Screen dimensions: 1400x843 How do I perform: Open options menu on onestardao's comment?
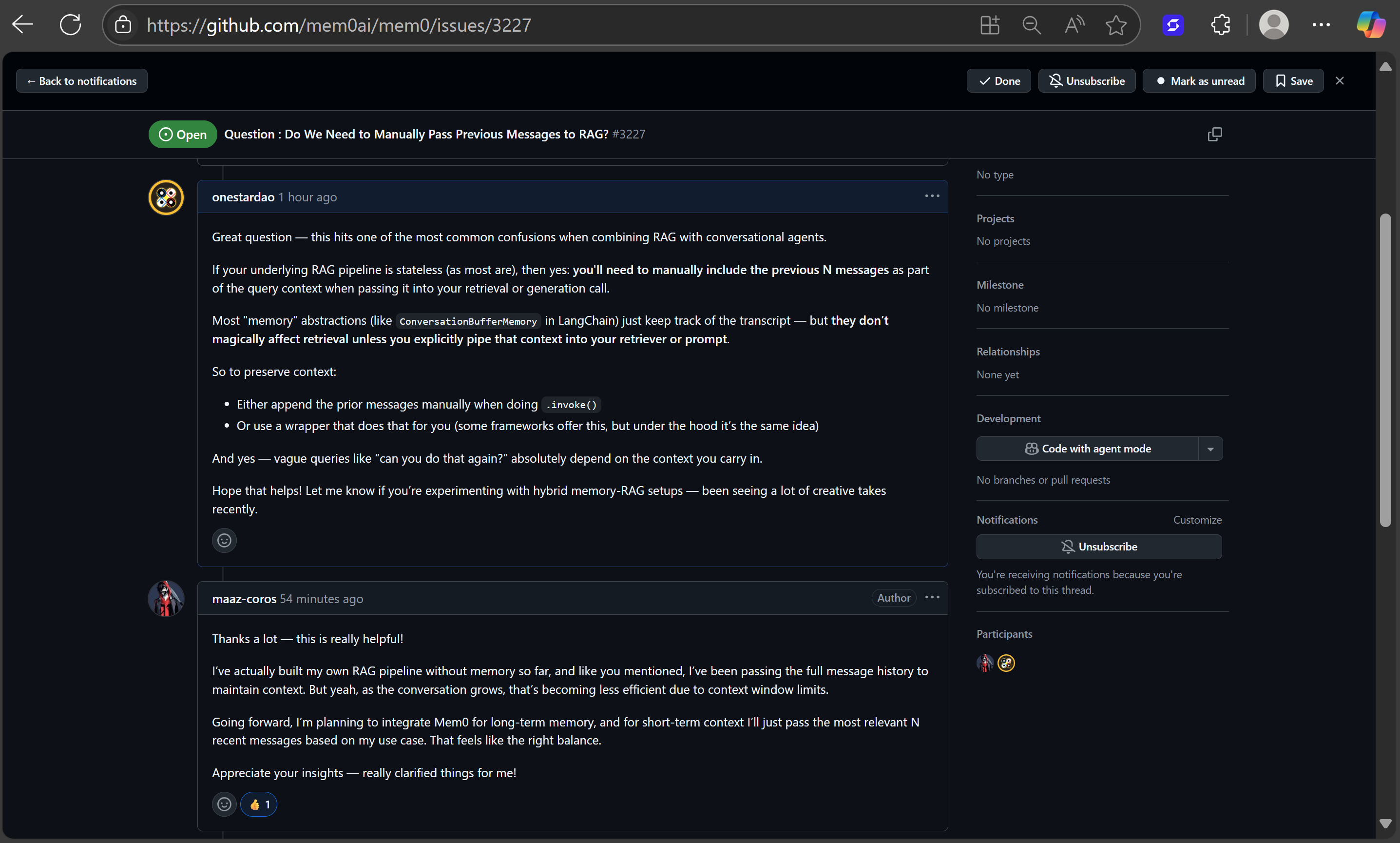coord(932,196)
